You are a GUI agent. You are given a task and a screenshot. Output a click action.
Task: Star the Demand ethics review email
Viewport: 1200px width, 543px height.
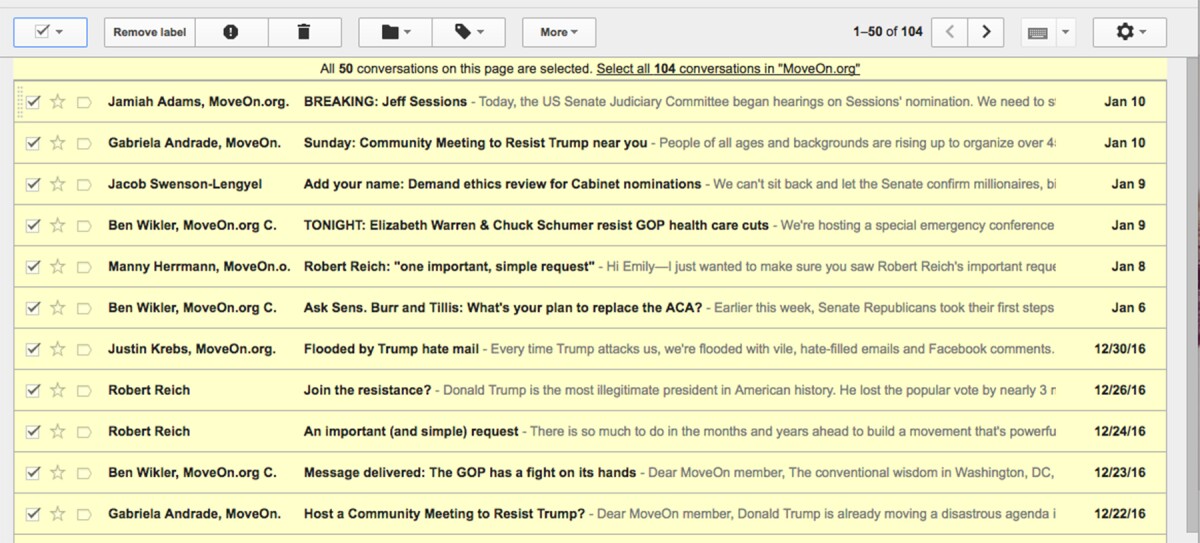(x=58, y=184)
